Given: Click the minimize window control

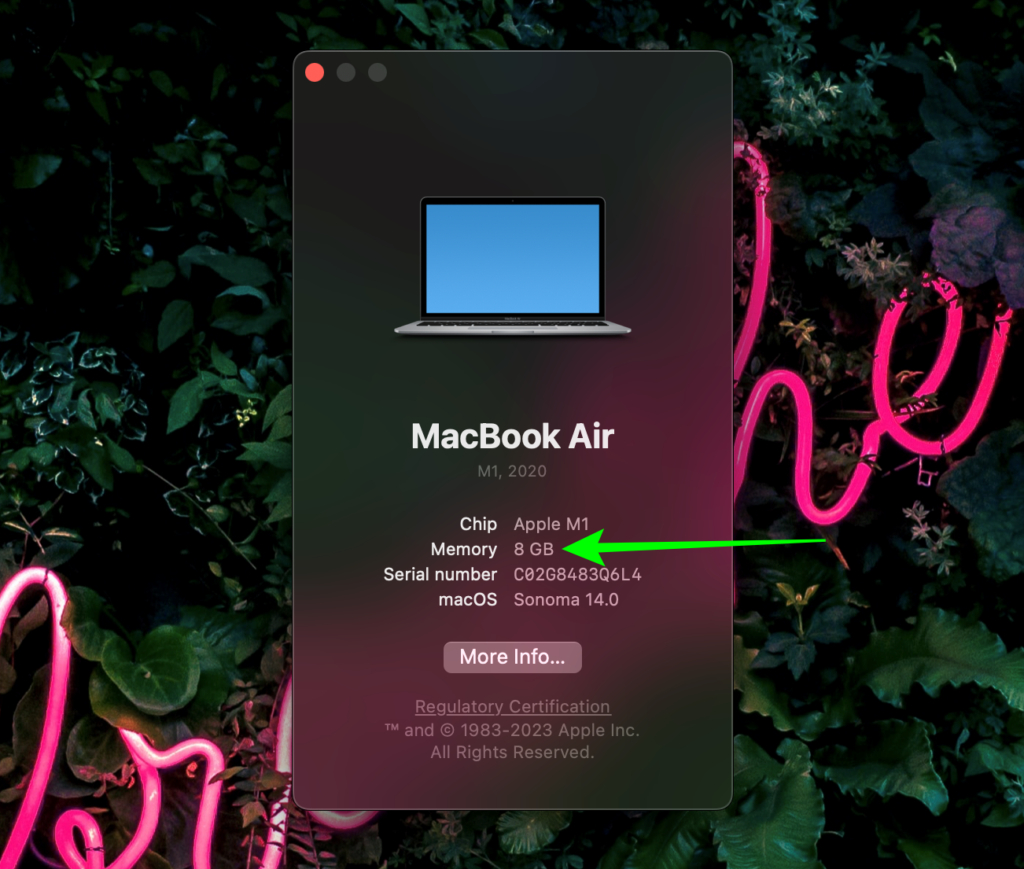Looking at the screenshot, I should tap(345, 72).
